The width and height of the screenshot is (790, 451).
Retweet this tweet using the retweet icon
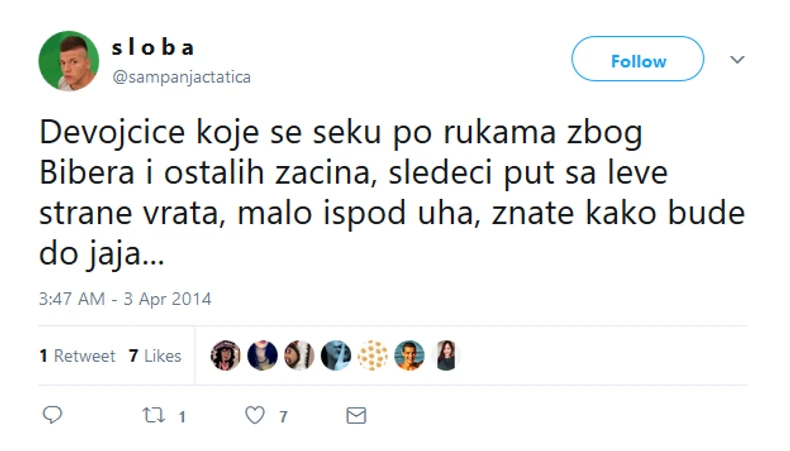pos(153,415)
